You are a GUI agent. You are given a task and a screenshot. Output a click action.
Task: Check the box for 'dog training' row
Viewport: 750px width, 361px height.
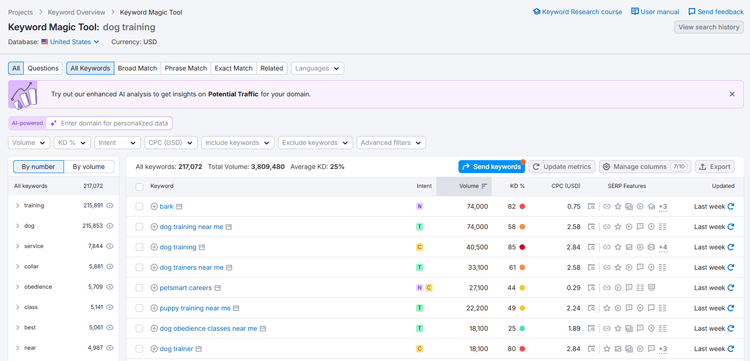coord(139,247)
